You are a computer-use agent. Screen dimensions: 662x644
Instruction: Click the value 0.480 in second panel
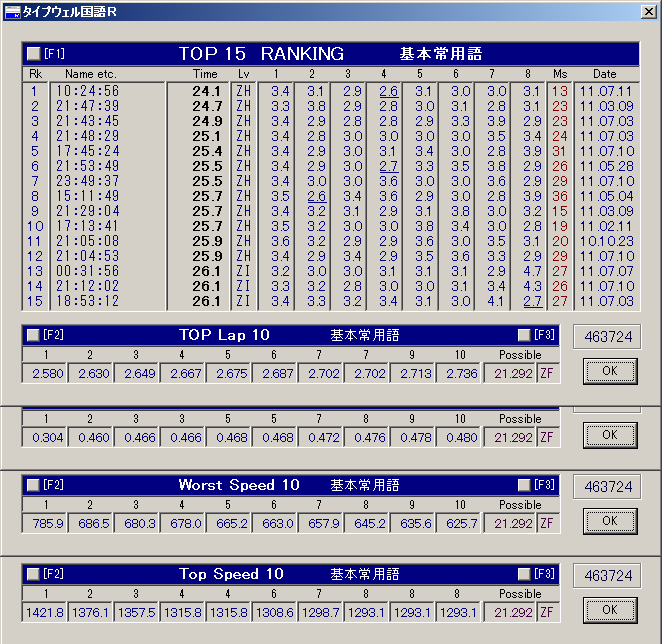[461, 437]
